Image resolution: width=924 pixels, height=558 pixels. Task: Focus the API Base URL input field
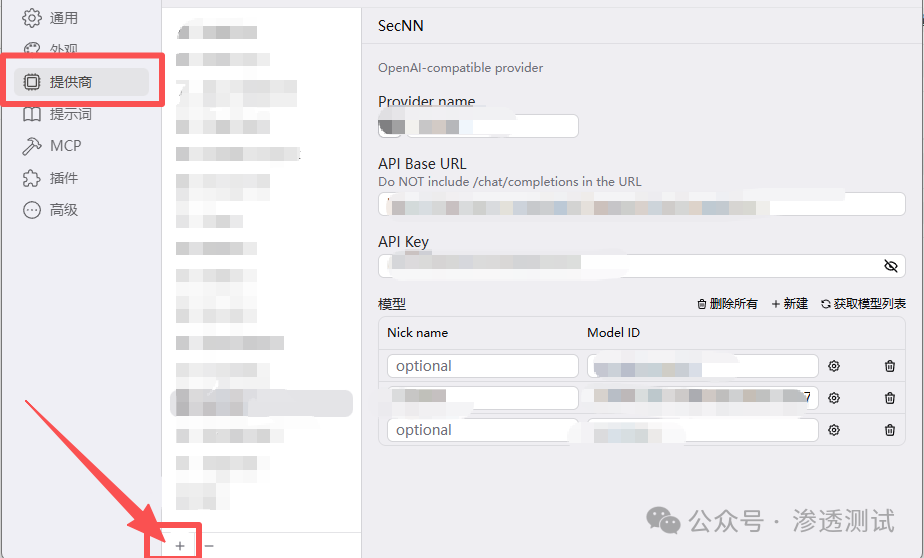tap(642, 204)
